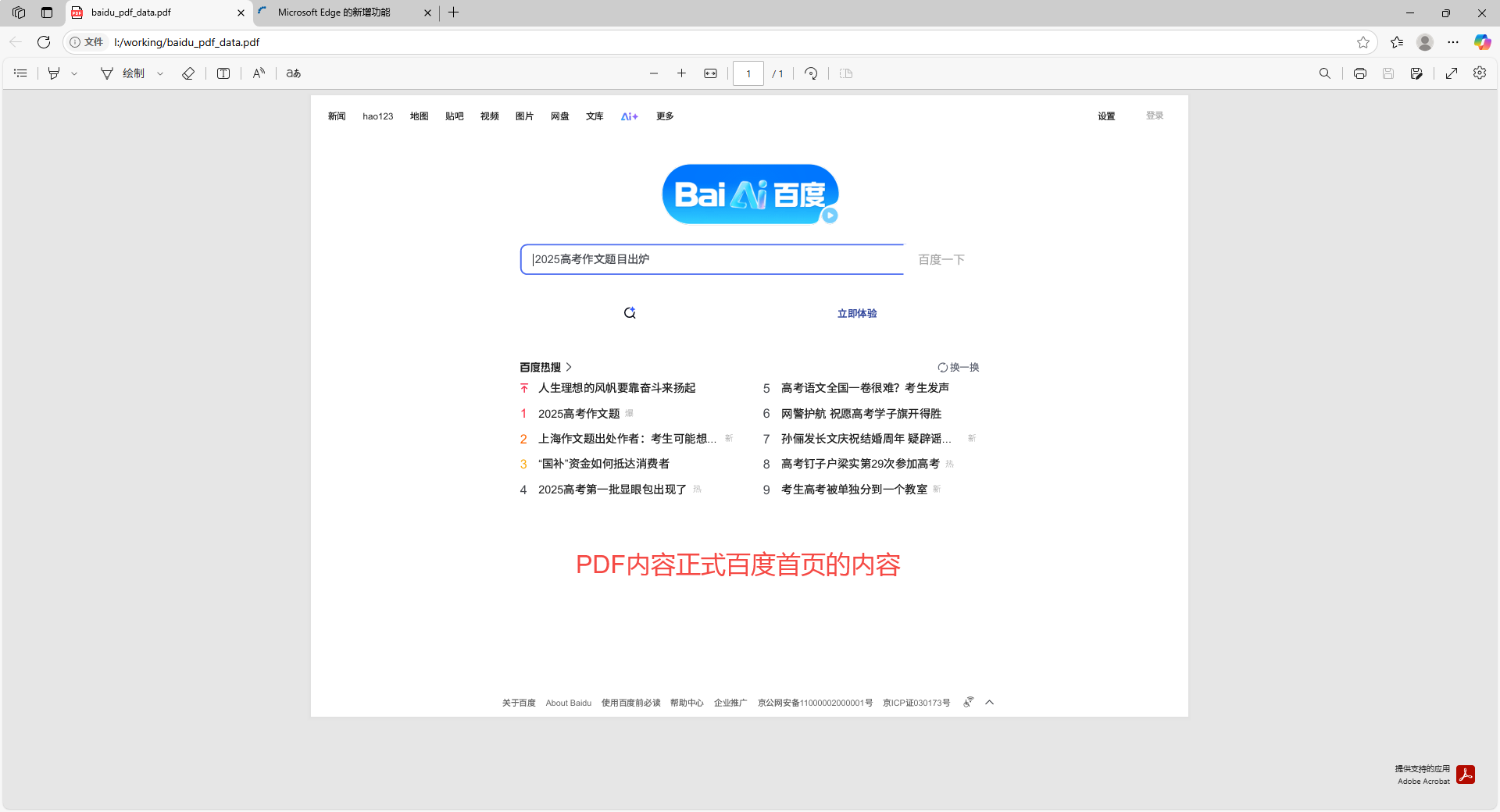The height and width of the screenshot is (812, 1500).
Task: Click 文库 in the Baidu top navigation
Action: pyautogui.click(x=595, y=116)
